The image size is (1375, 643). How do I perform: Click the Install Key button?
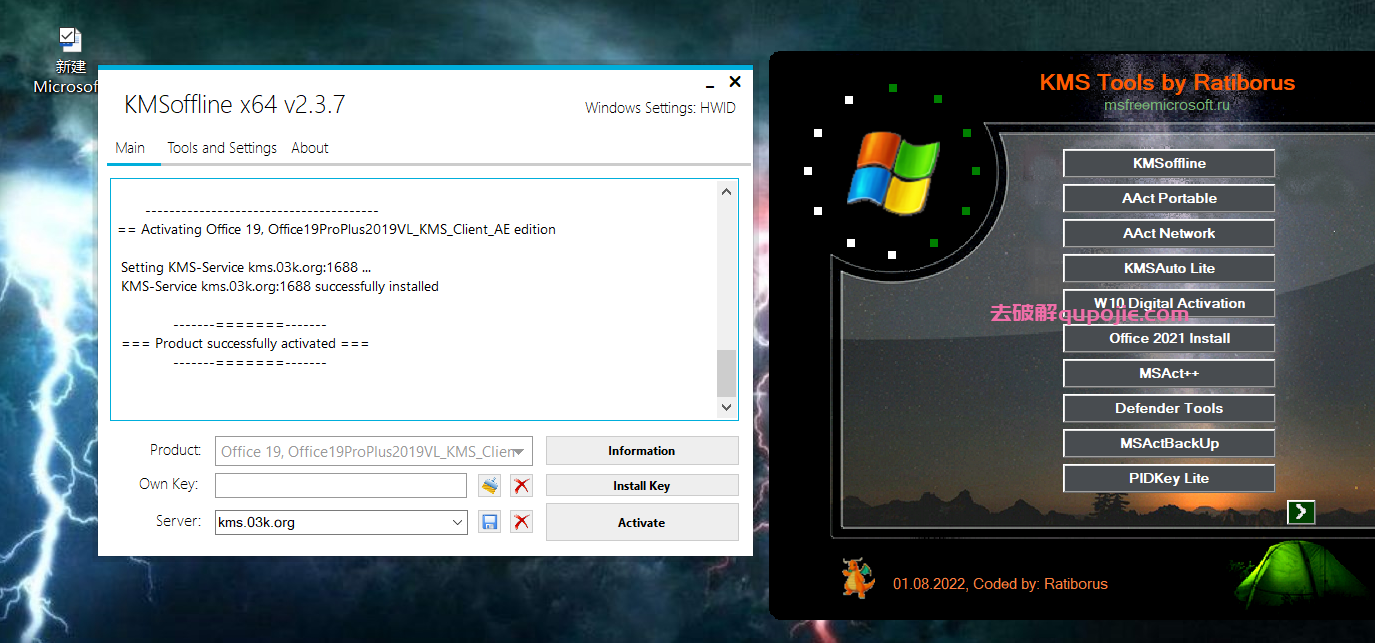click(642, 486)
